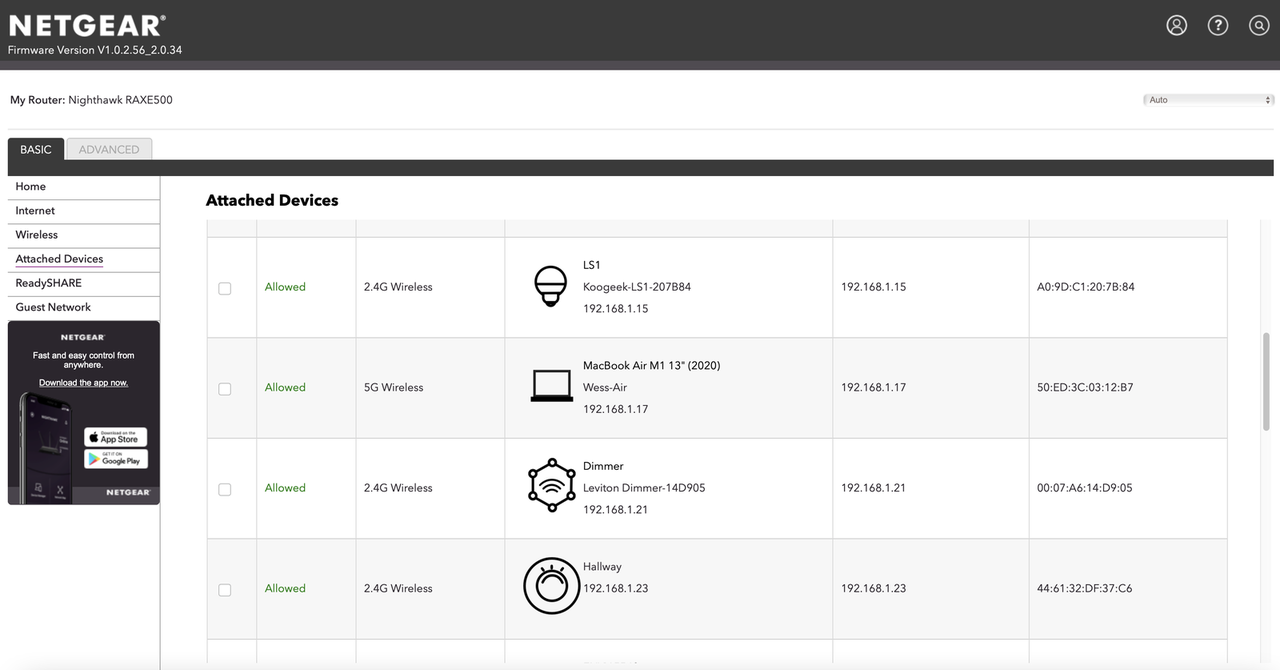The height and width of the screenshot is (670, 1280).
Task: Click IP address column value 192.168.1.21
Action: [x=874, y=488]
